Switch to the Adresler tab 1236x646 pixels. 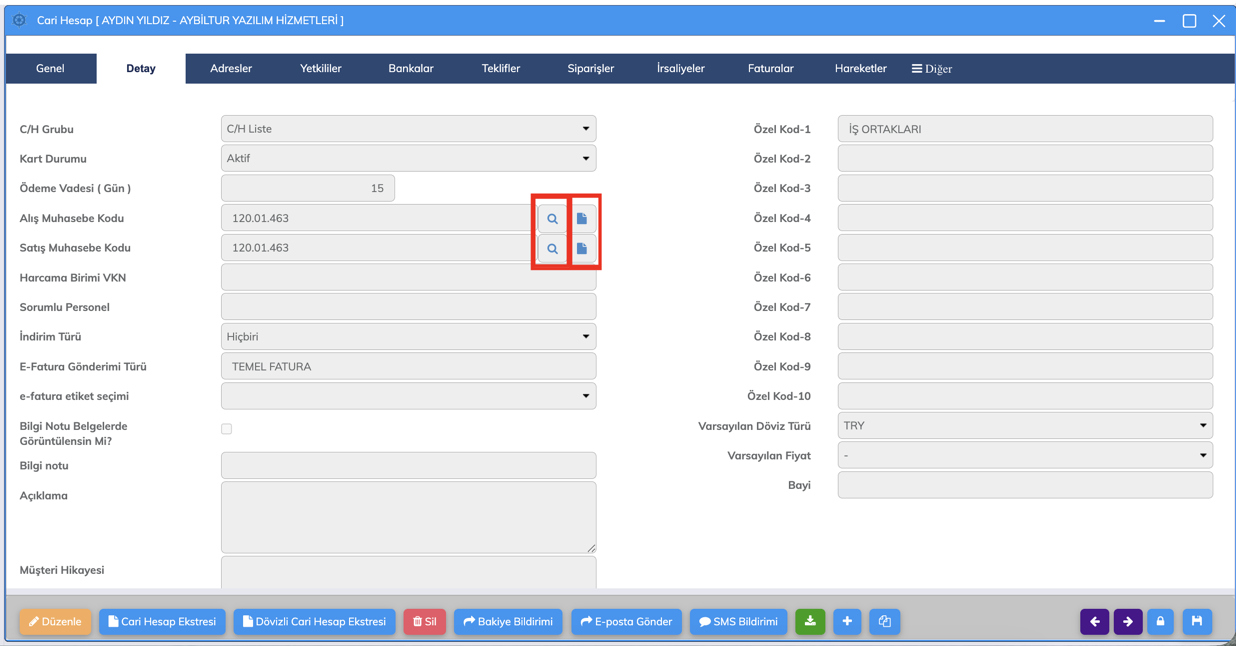pyautogui.click(x=231, y=69)
